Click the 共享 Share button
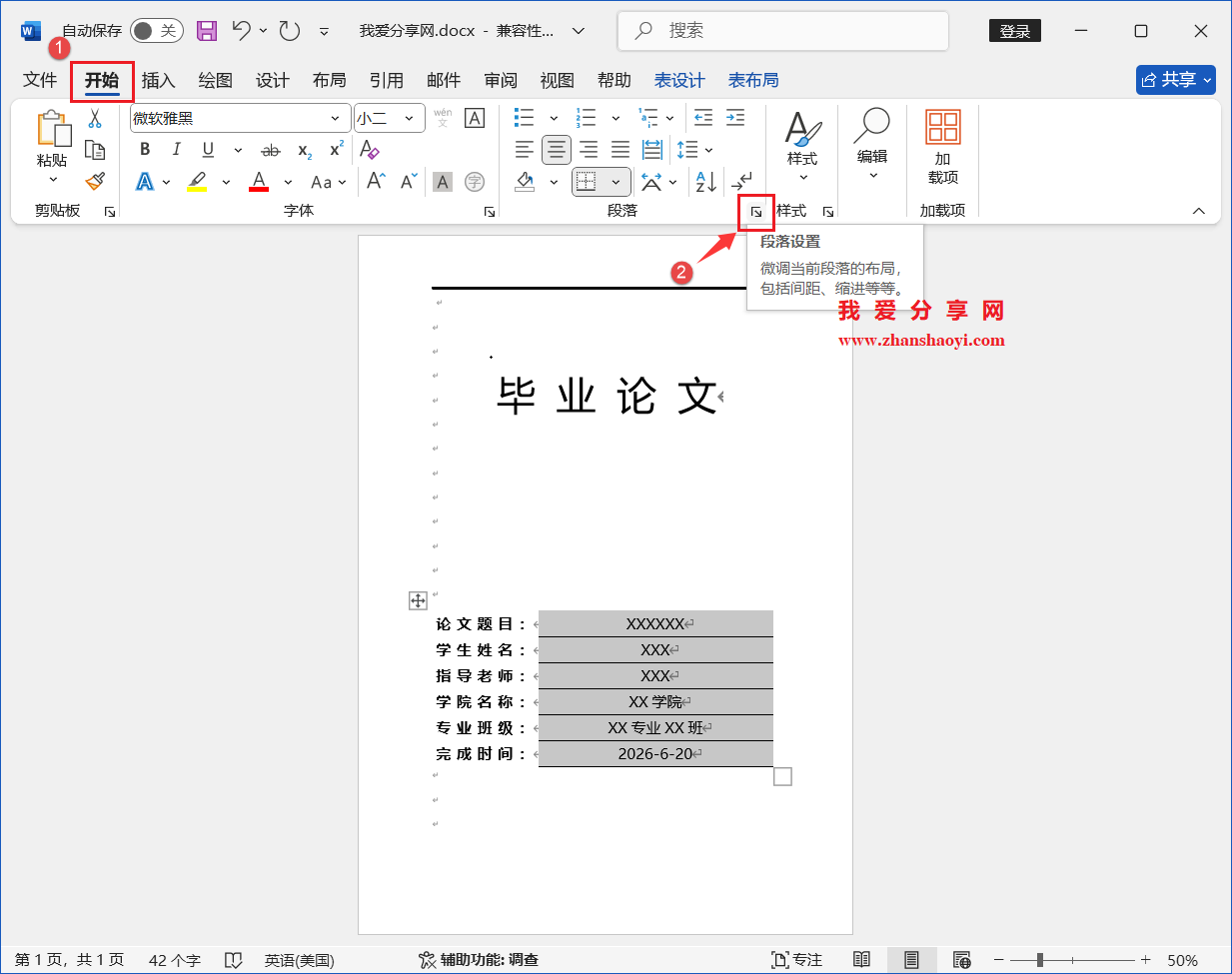This screenshot has height=974, width=1232. click(x=1176, y=80)
